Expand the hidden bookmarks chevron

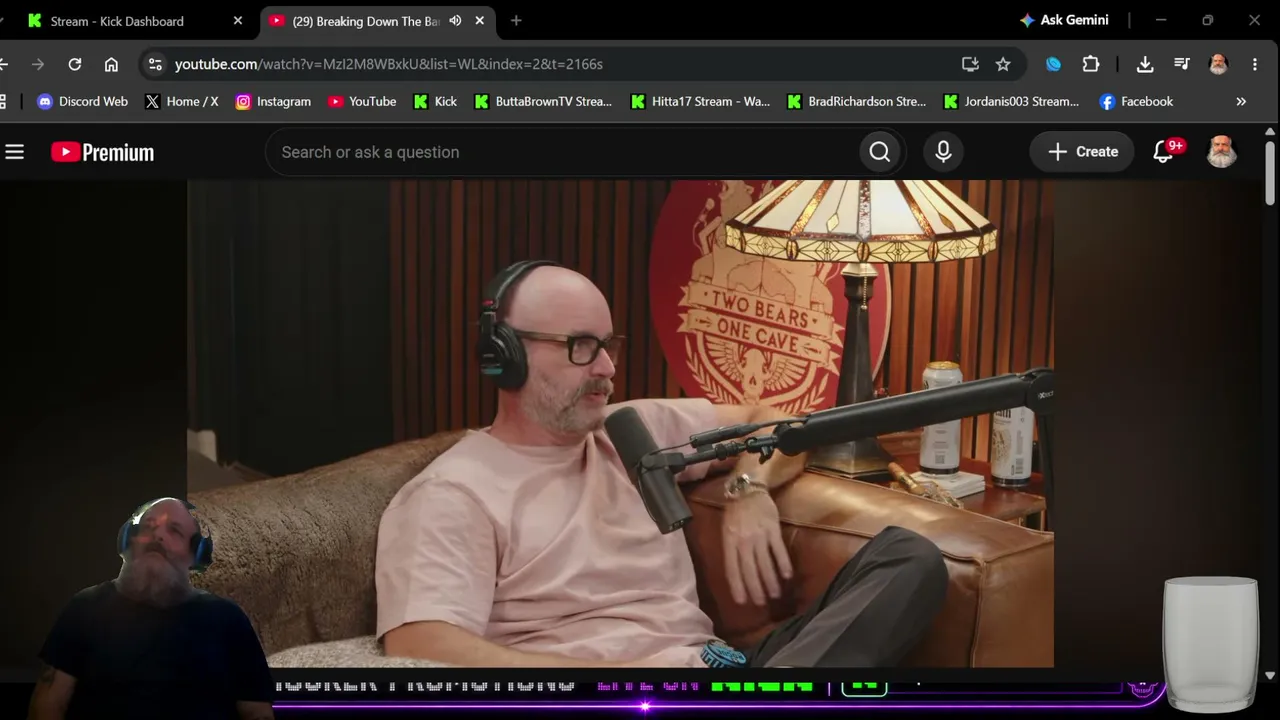1241,101
